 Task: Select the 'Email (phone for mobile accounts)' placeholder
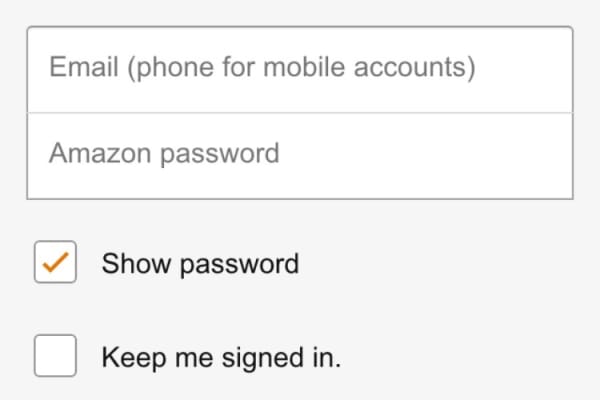pos(261,69)
